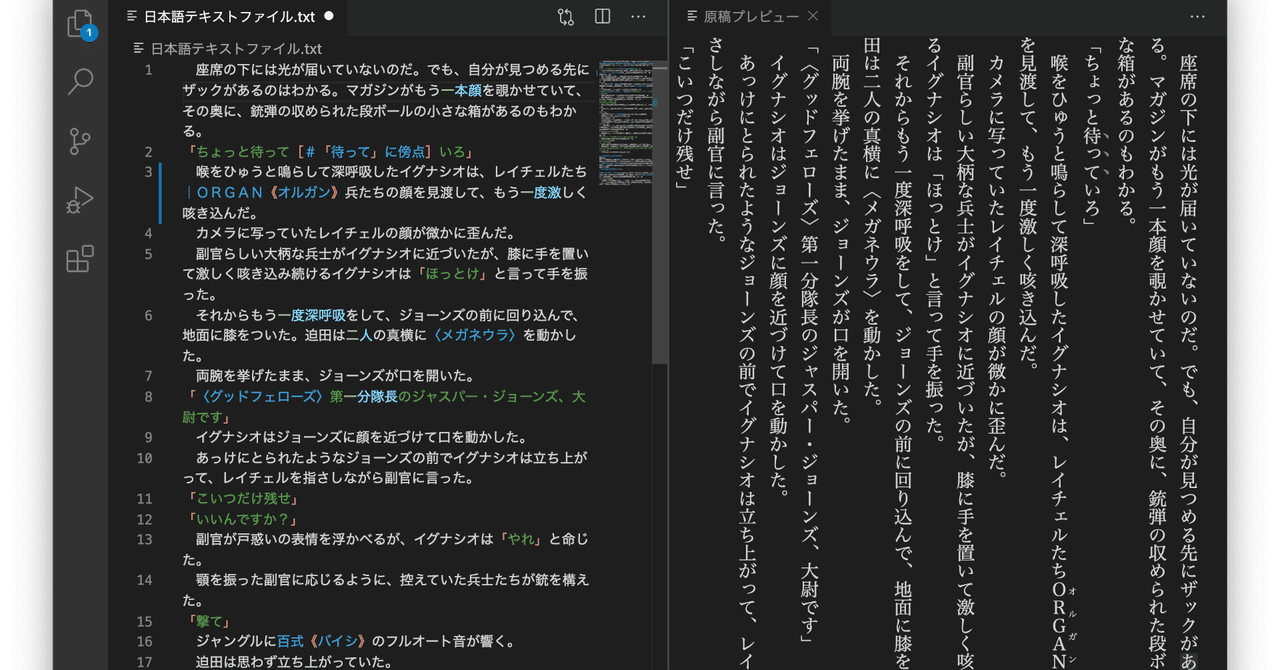This screenshot has width=1280, height=670.
Task: Click line number 15 in the gutter
Action: pyautogui.click(x=145, y=621)
